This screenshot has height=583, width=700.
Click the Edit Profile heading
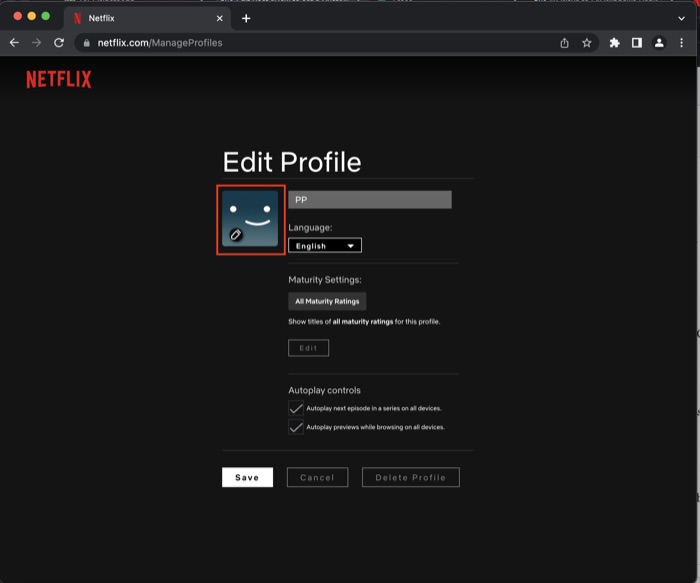292,162
